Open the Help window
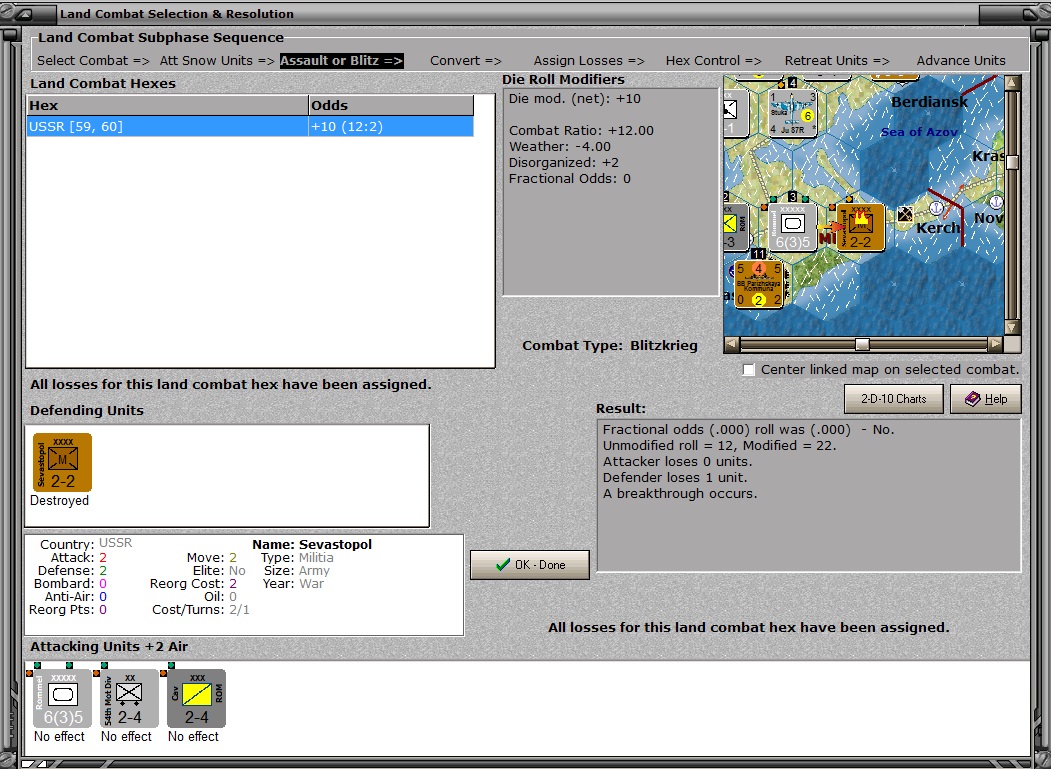The image size is (1051, 769). [x=986, y=399]
